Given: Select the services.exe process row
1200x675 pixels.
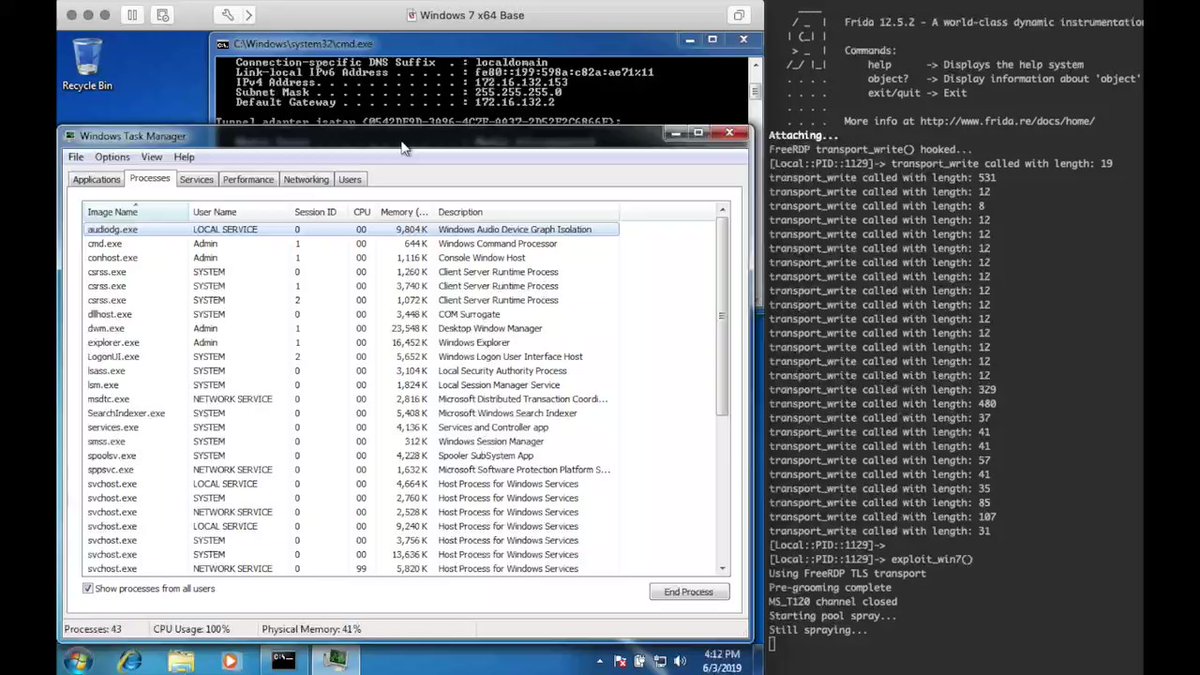Looking at the screenshot, I should click(x=351, y=427).
